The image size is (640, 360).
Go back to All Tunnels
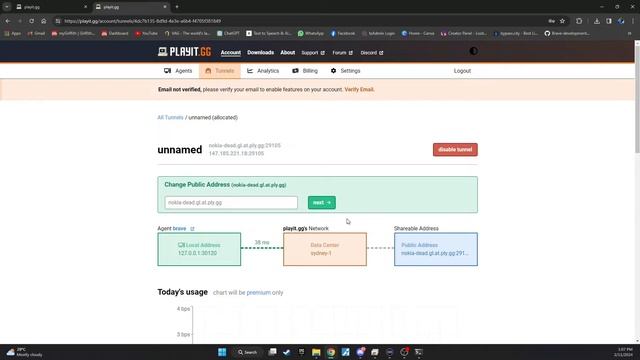170,118
